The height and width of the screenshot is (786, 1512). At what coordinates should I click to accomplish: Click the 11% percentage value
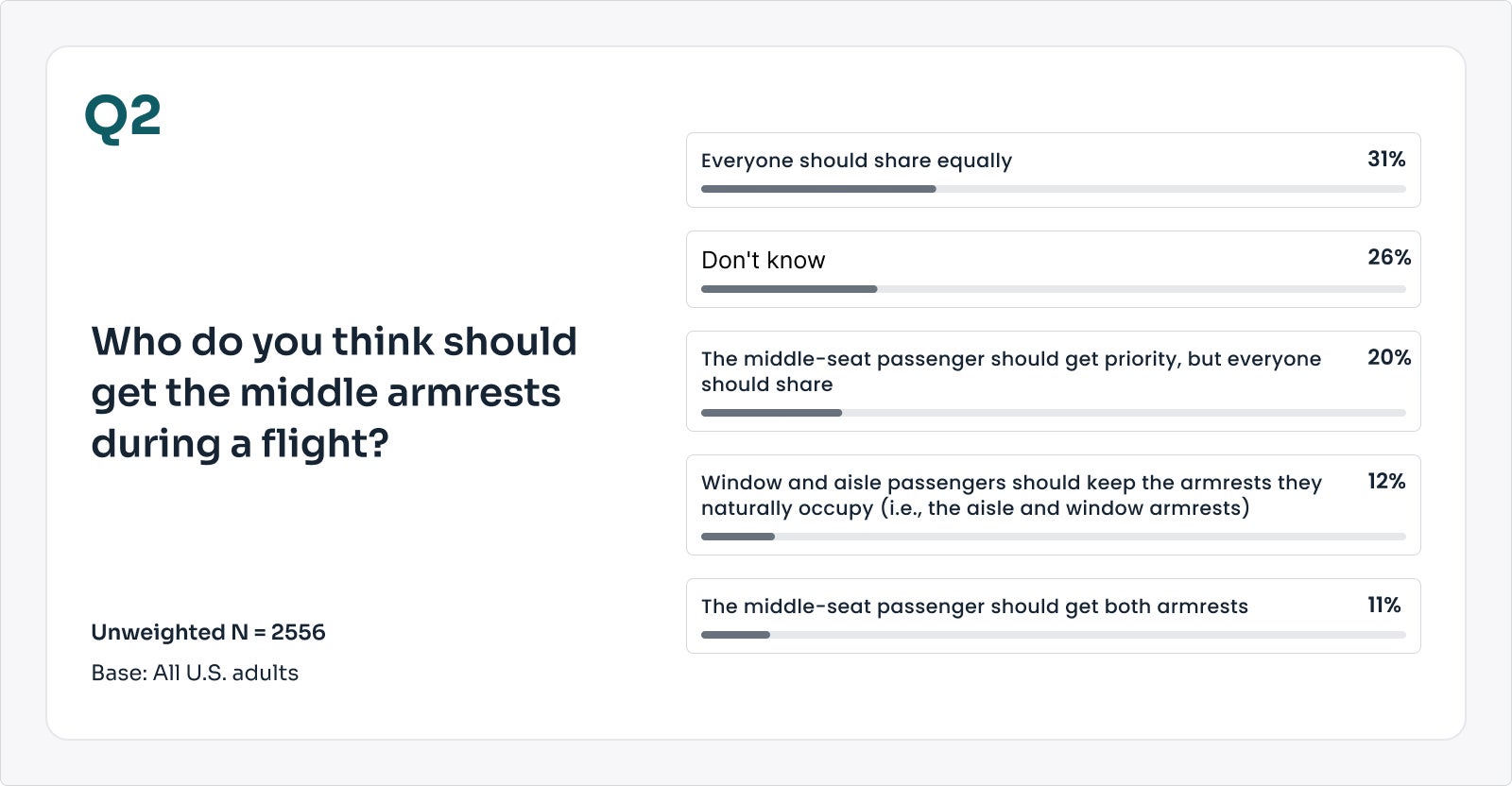coord(1384,605)
